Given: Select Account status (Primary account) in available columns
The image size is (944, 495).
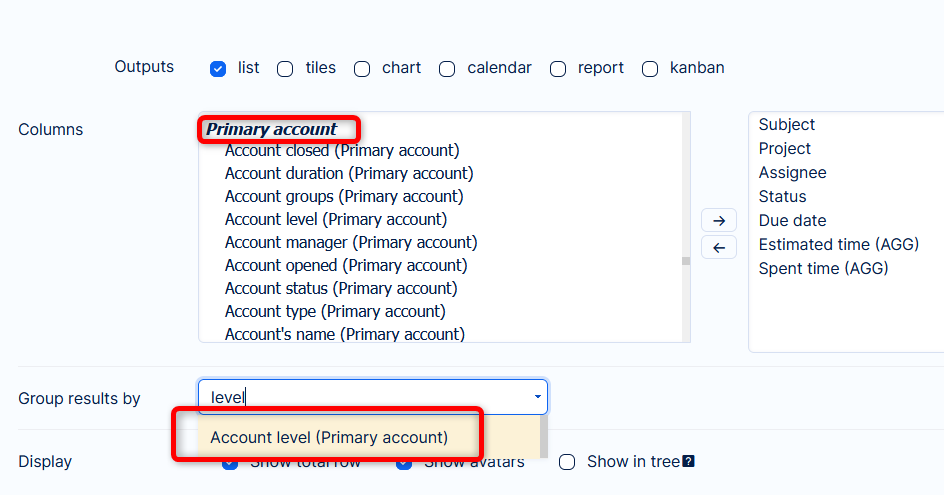Looking at the screenshot, I should tap(341, 288).
